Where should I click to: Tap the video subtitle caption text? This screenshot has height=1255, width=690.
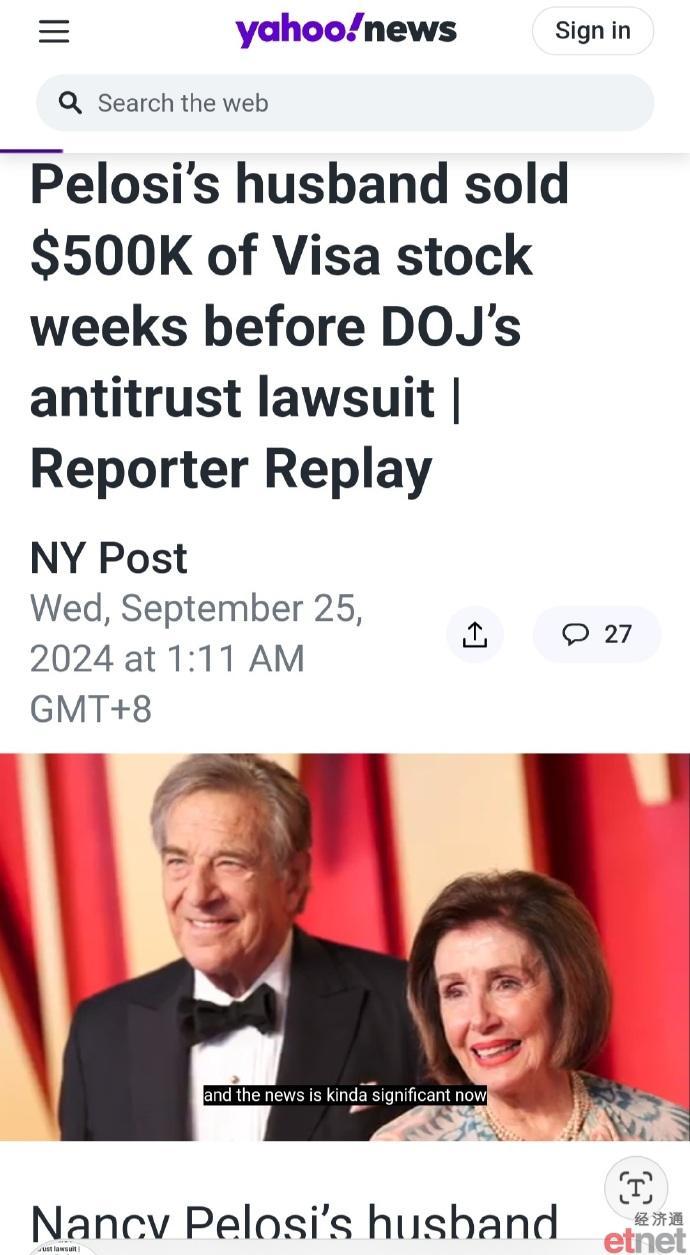[x=345, y=1095]
